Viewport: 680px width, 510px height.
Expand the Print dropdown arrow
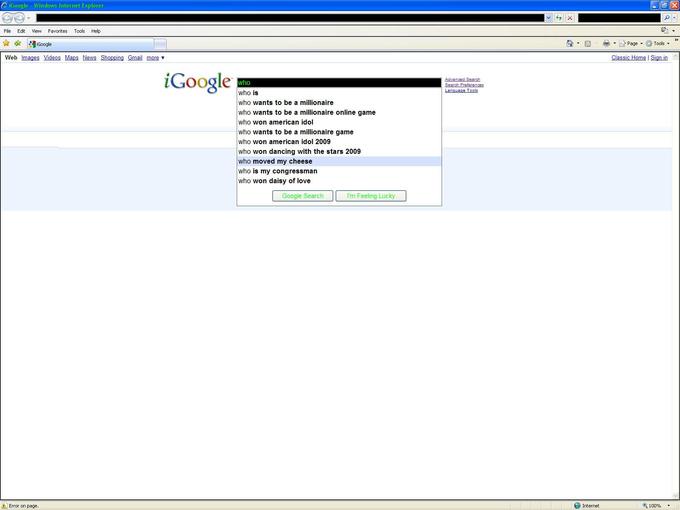pyautogui.click(x=615, y=43)
